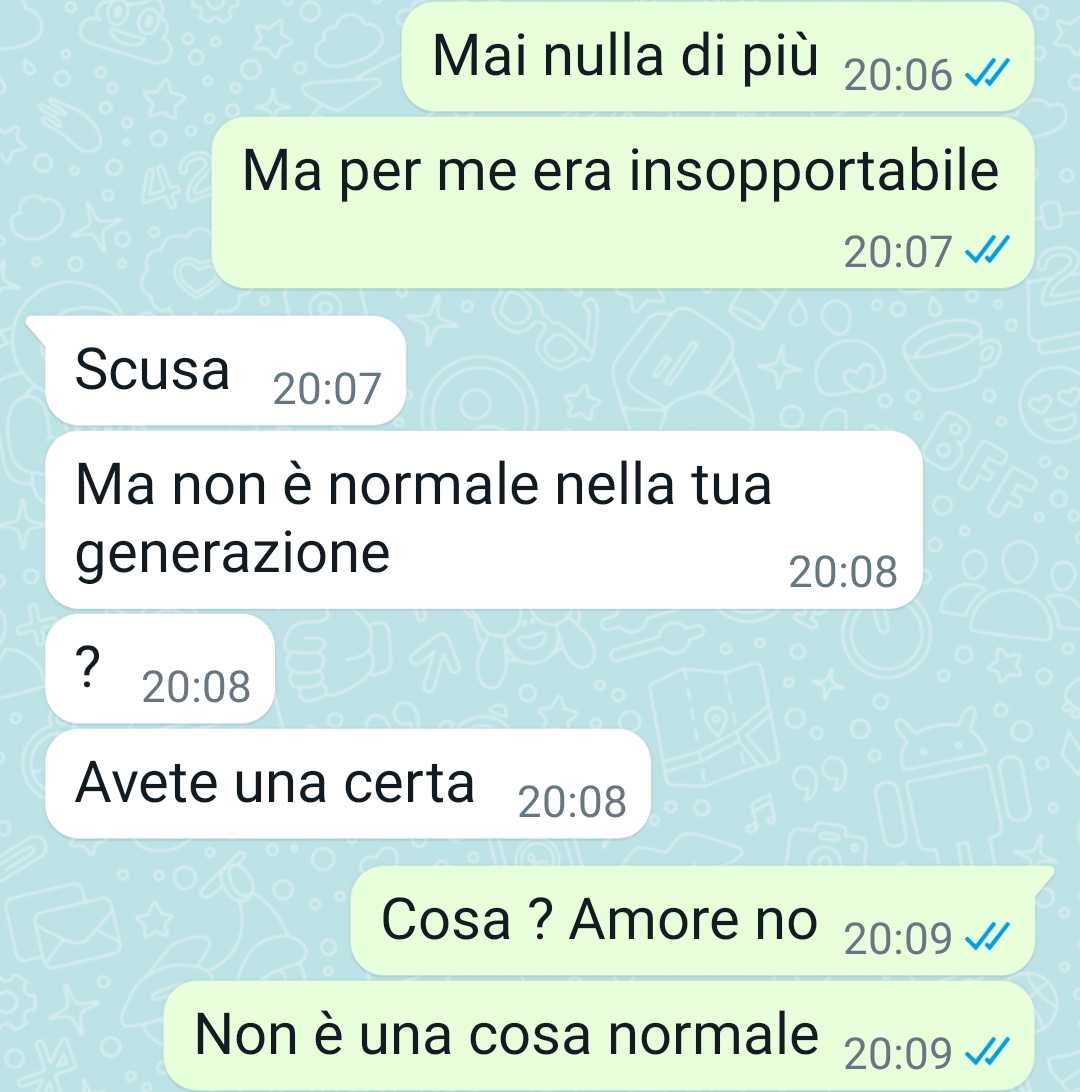1080x1092 pixels.
Task: Tap read-receipt checkmarks on 'Mai nulla di più'
Action: tap(987, 72)
